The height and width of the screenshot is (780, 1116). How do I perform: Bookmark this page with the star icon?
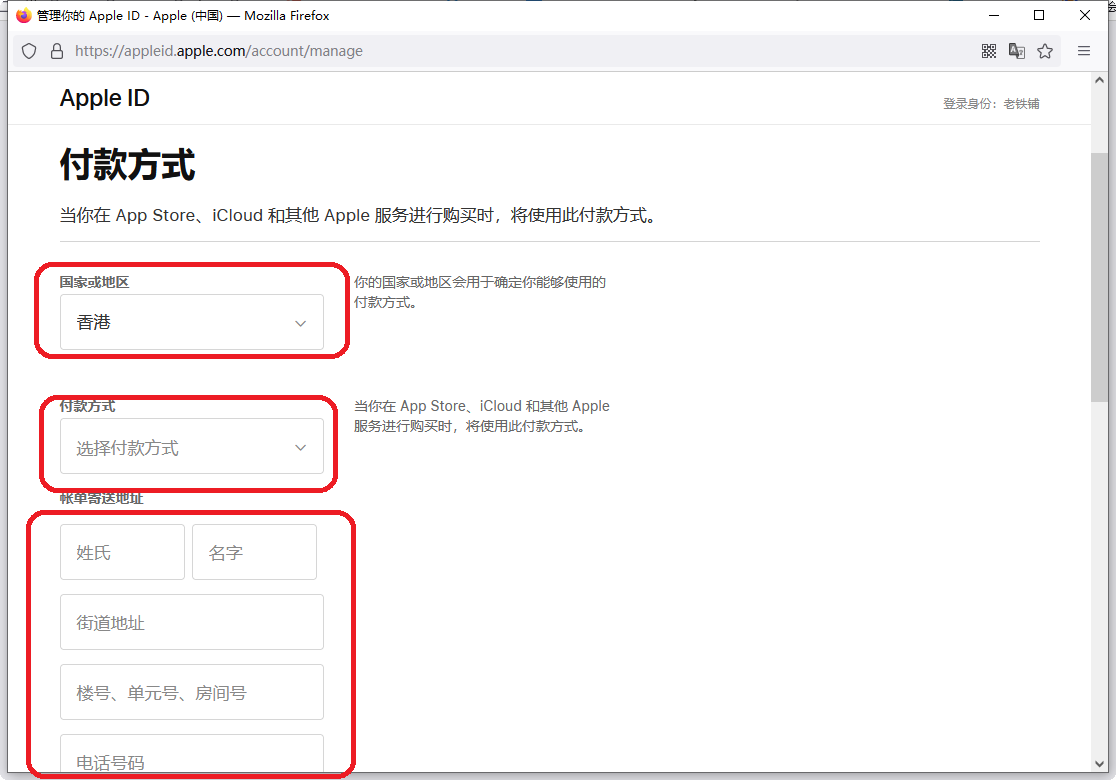pyautogui.click(x=1045, y=51)
